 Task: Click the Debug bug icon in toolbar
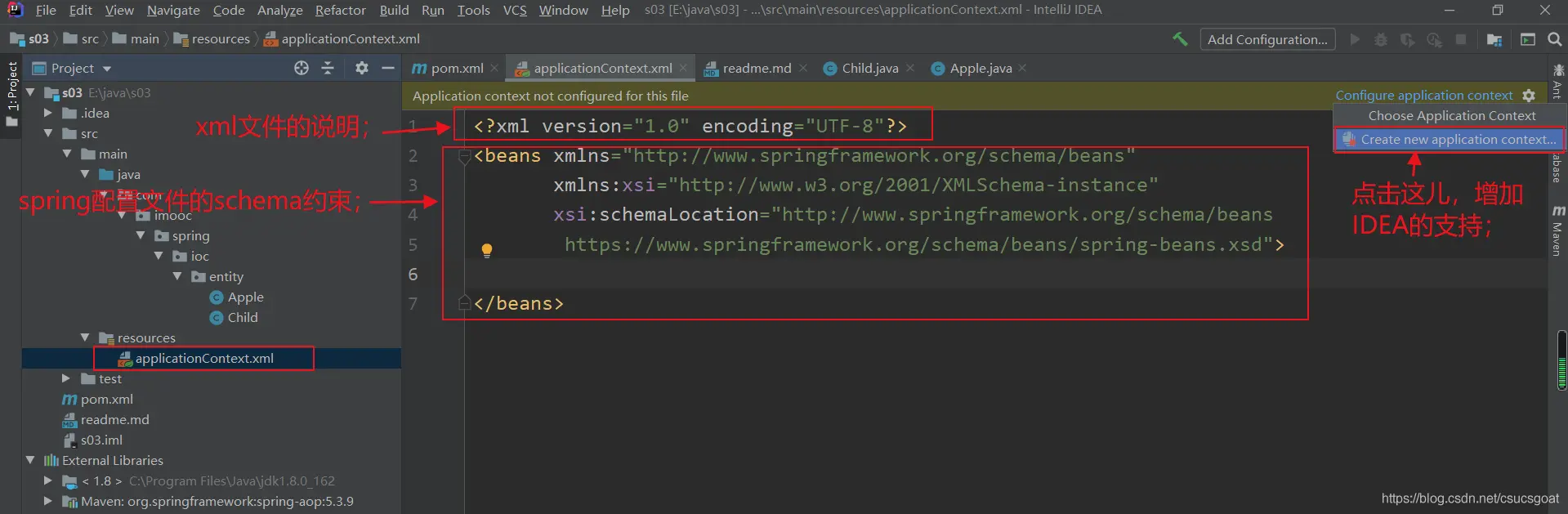[x=1381, y=39]
